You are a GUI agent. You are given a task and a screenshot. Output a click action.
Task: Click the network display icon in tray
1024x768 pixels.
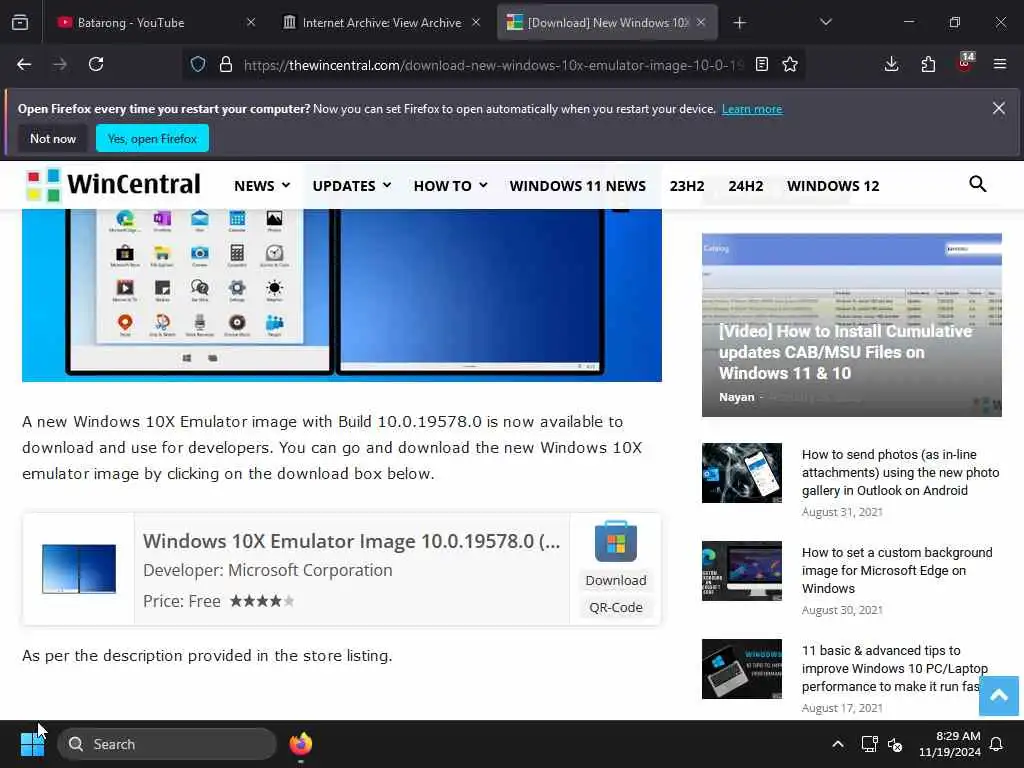[x=869, y=744]
